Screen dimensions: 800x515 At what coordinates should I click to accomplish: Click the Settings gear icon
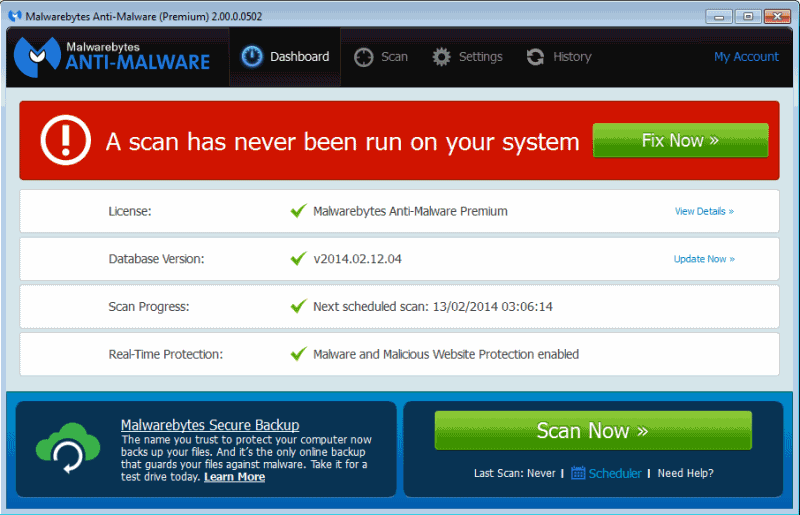pos(441,57)
